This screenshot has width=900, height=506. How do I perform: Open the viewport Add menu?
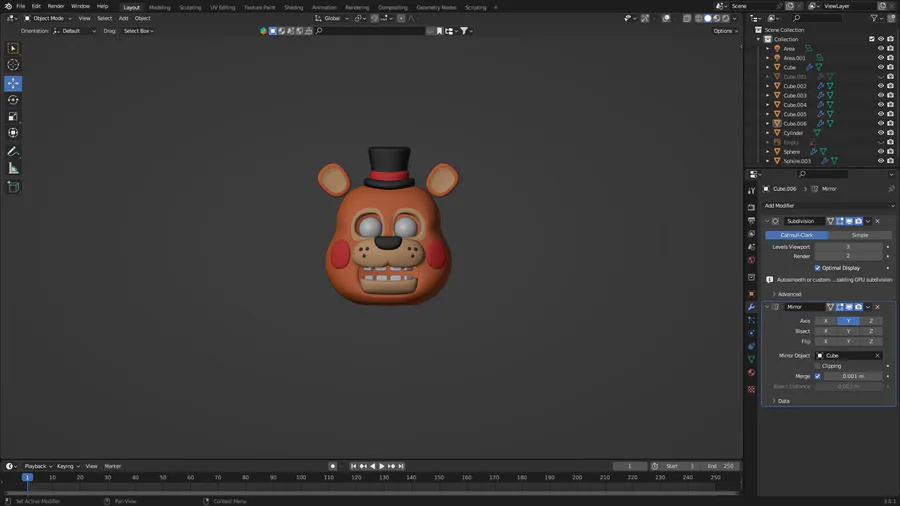123,18
